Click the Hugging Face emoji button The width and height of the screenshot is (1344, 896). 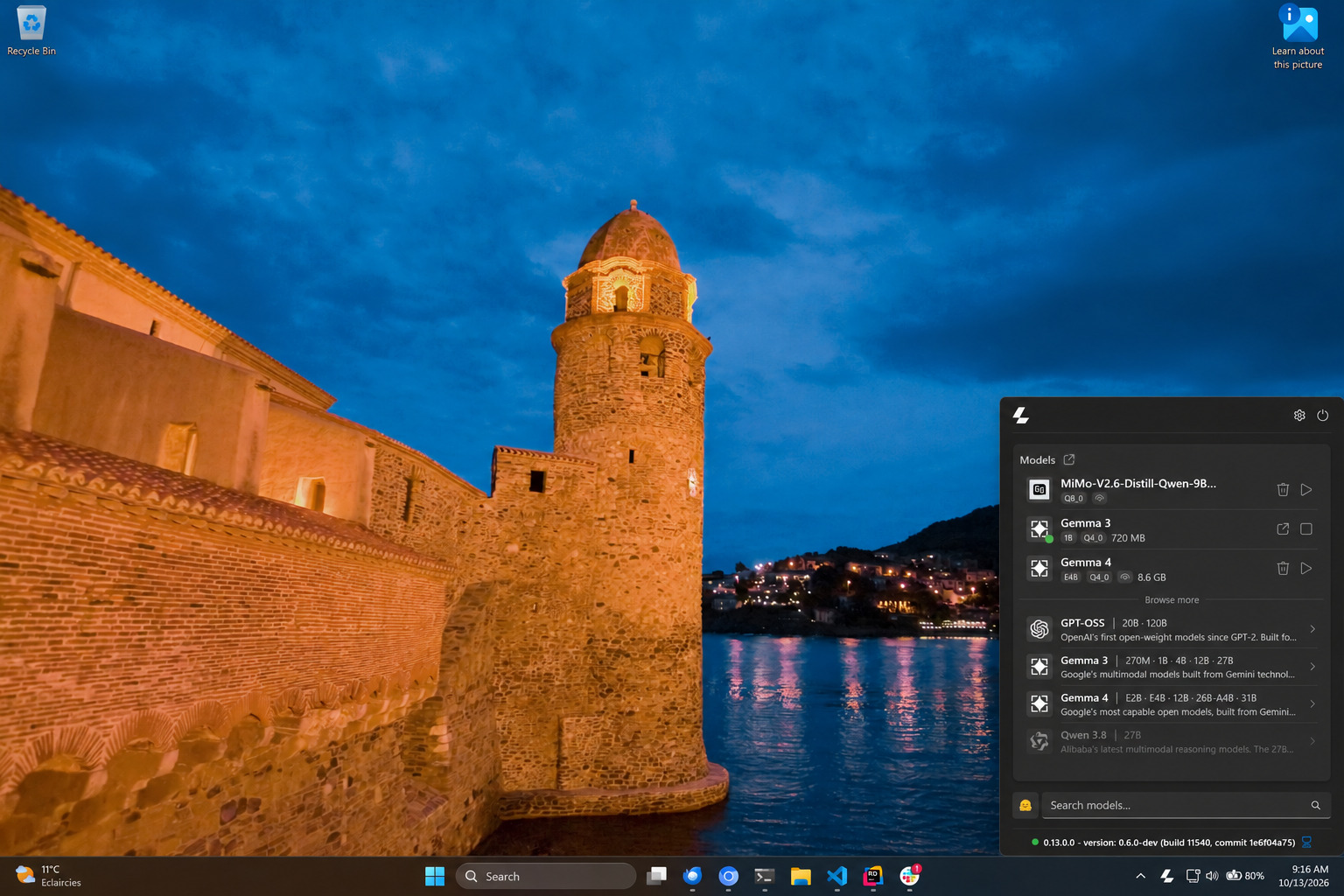(x=1025, y=805)
